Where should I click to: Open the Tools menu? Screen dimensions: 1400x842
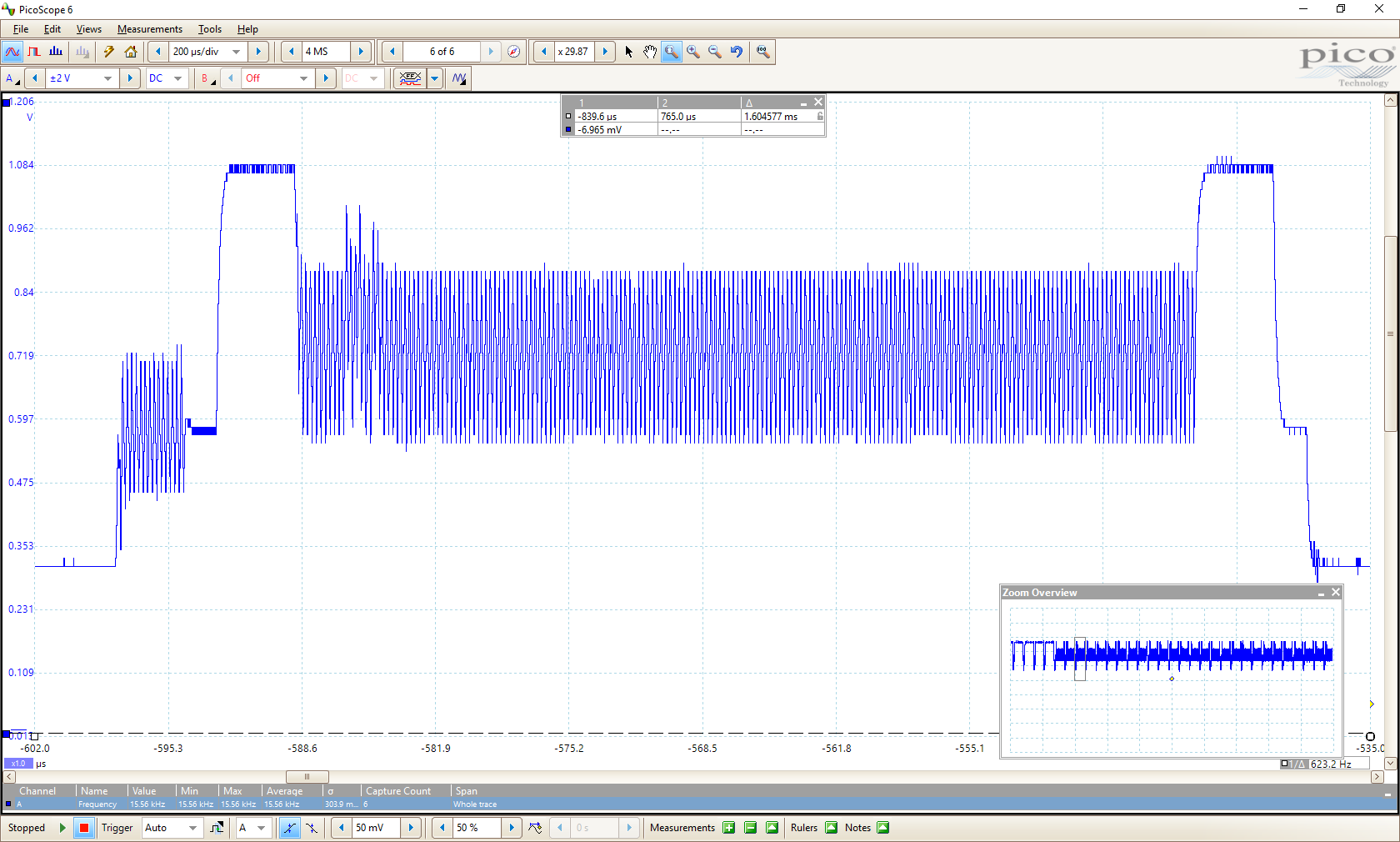click(x=210, y=29)
